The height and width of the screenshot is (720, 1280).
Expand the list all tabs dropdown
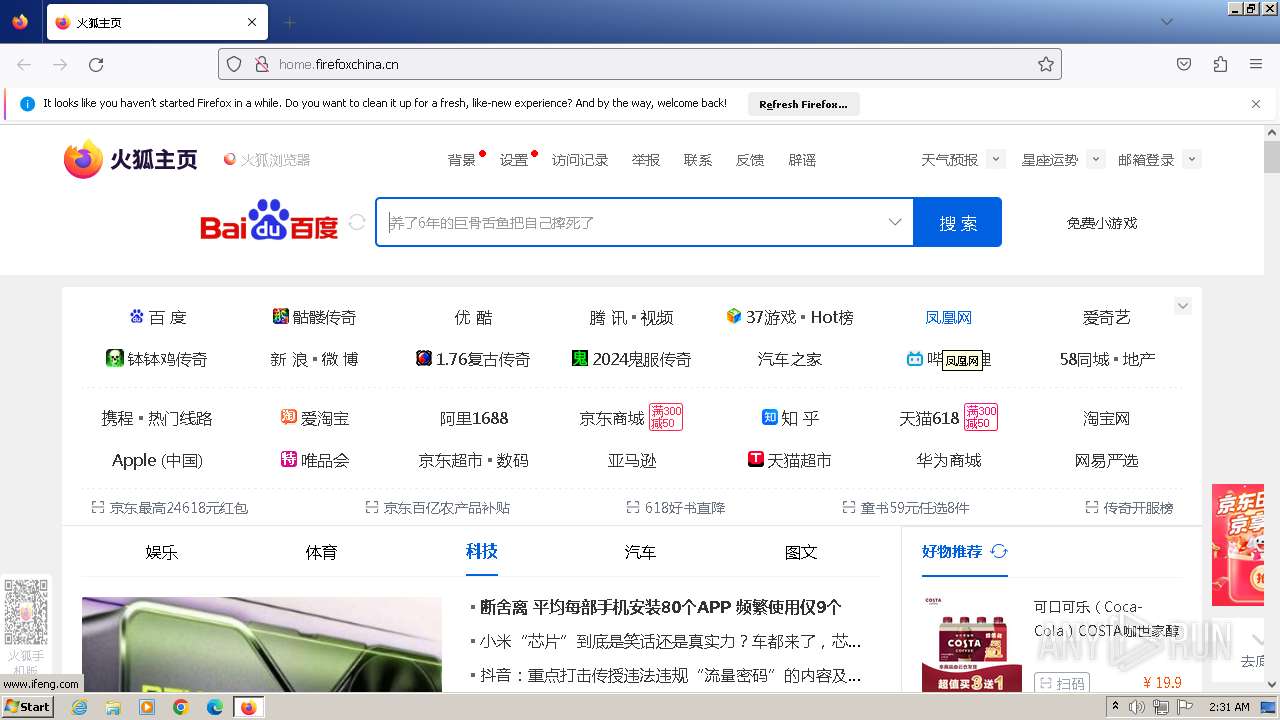(1167, 22)
